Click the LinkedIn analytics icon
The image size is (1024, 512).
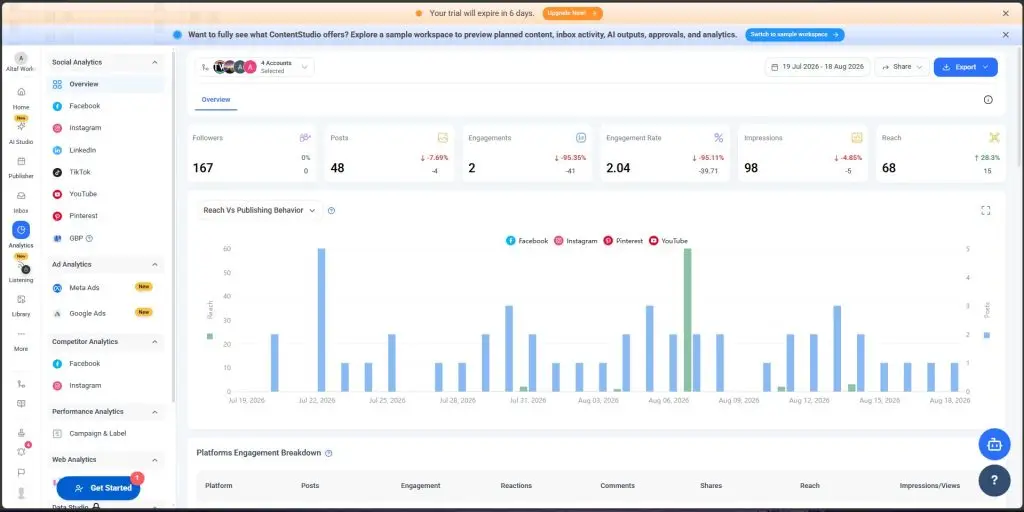57,150
